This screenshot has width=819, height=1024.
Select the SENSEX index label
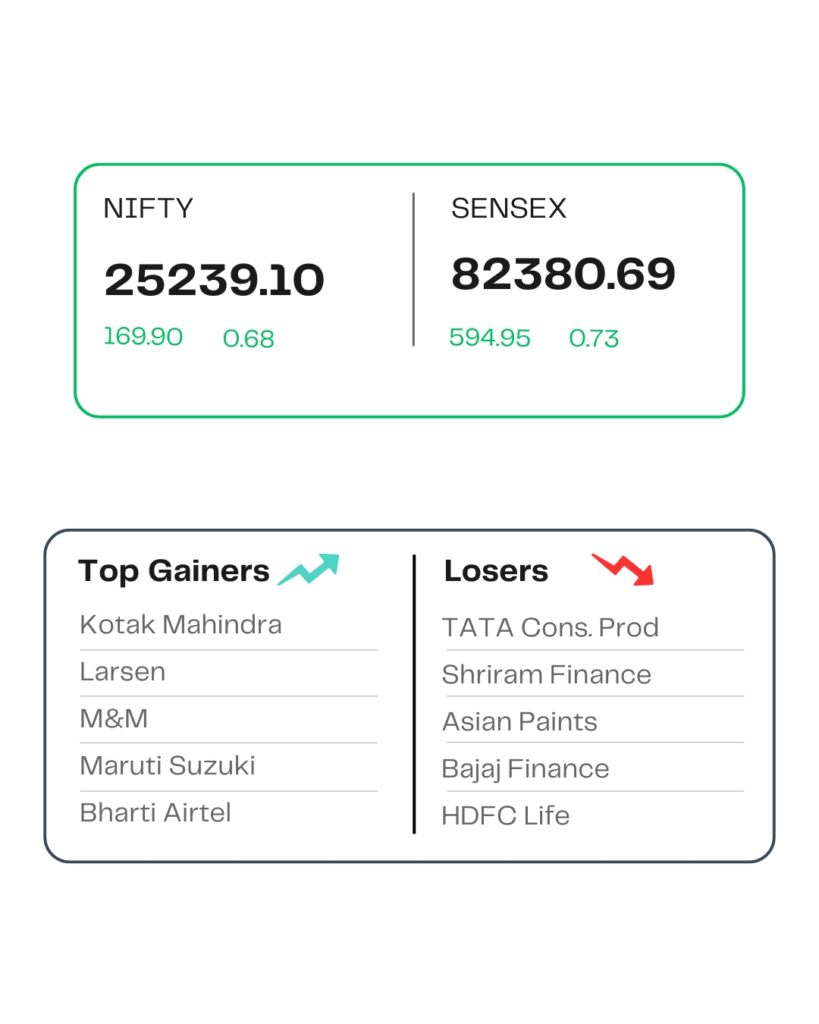[x=509, y=208]
